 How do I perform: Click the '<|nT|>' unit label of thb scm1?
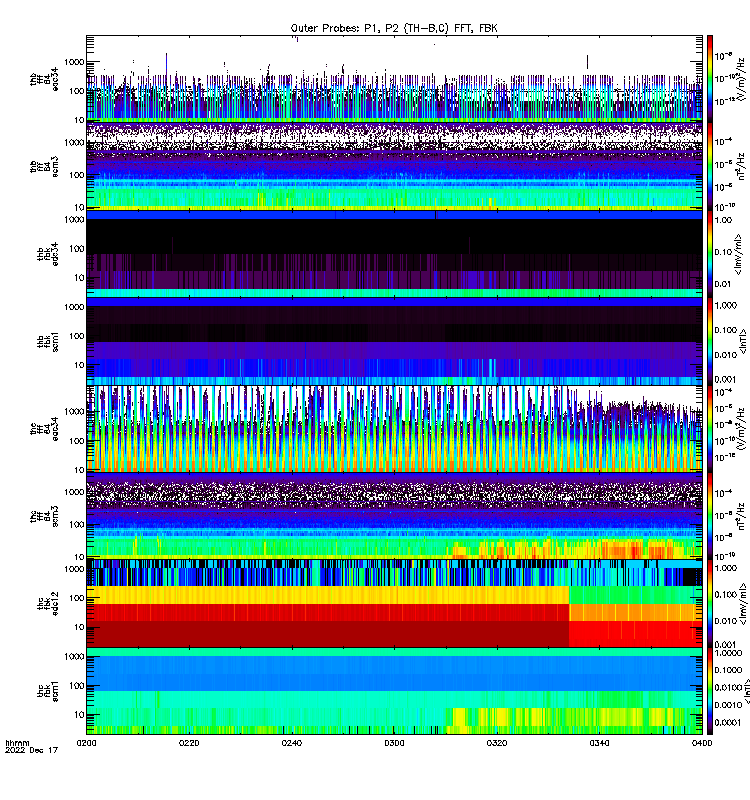pos(743,341)
